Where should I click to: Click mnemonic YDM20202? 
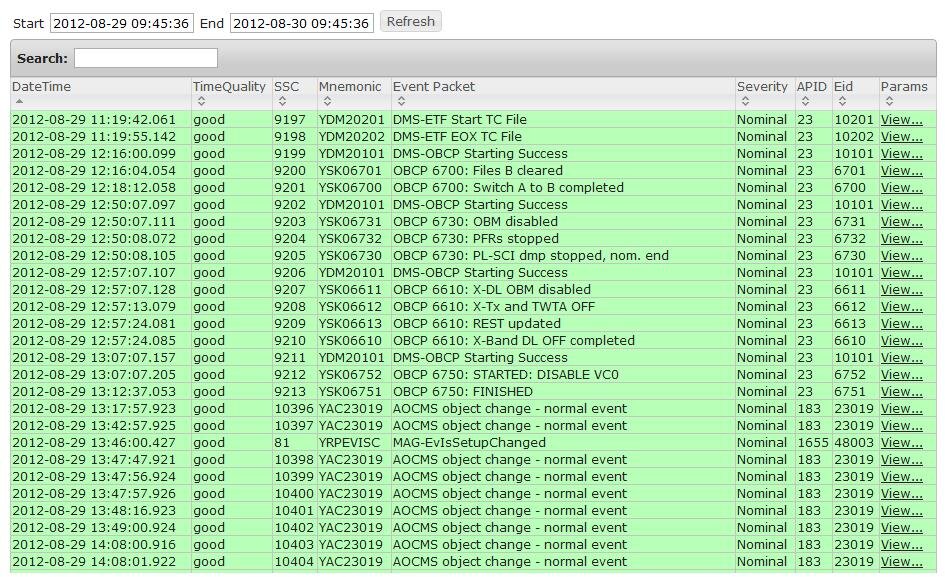[x=351, y=136]
